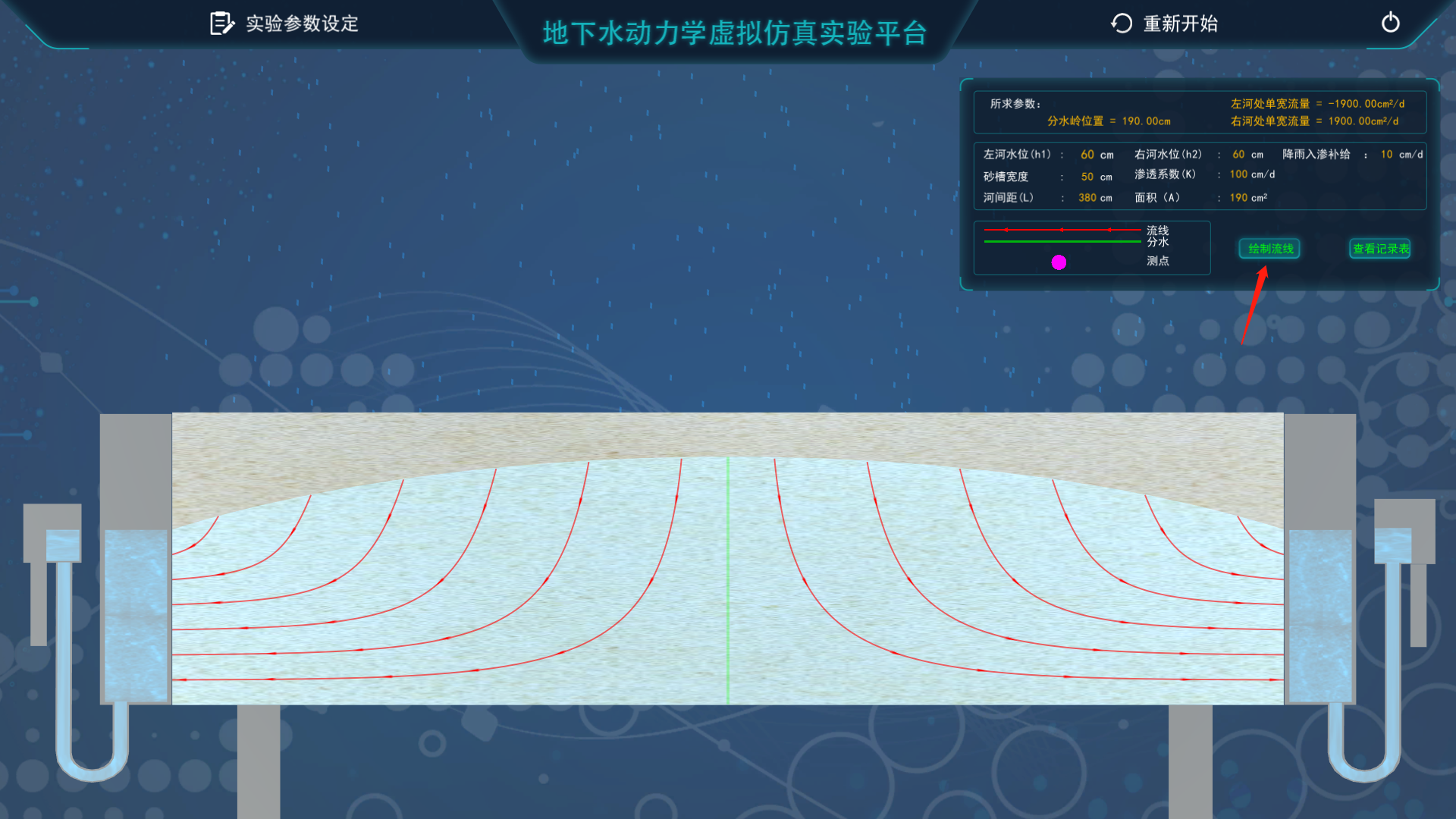Click the 重新开始 menu entry
Screen dimensions: 1456x819
click(1179, 24)
